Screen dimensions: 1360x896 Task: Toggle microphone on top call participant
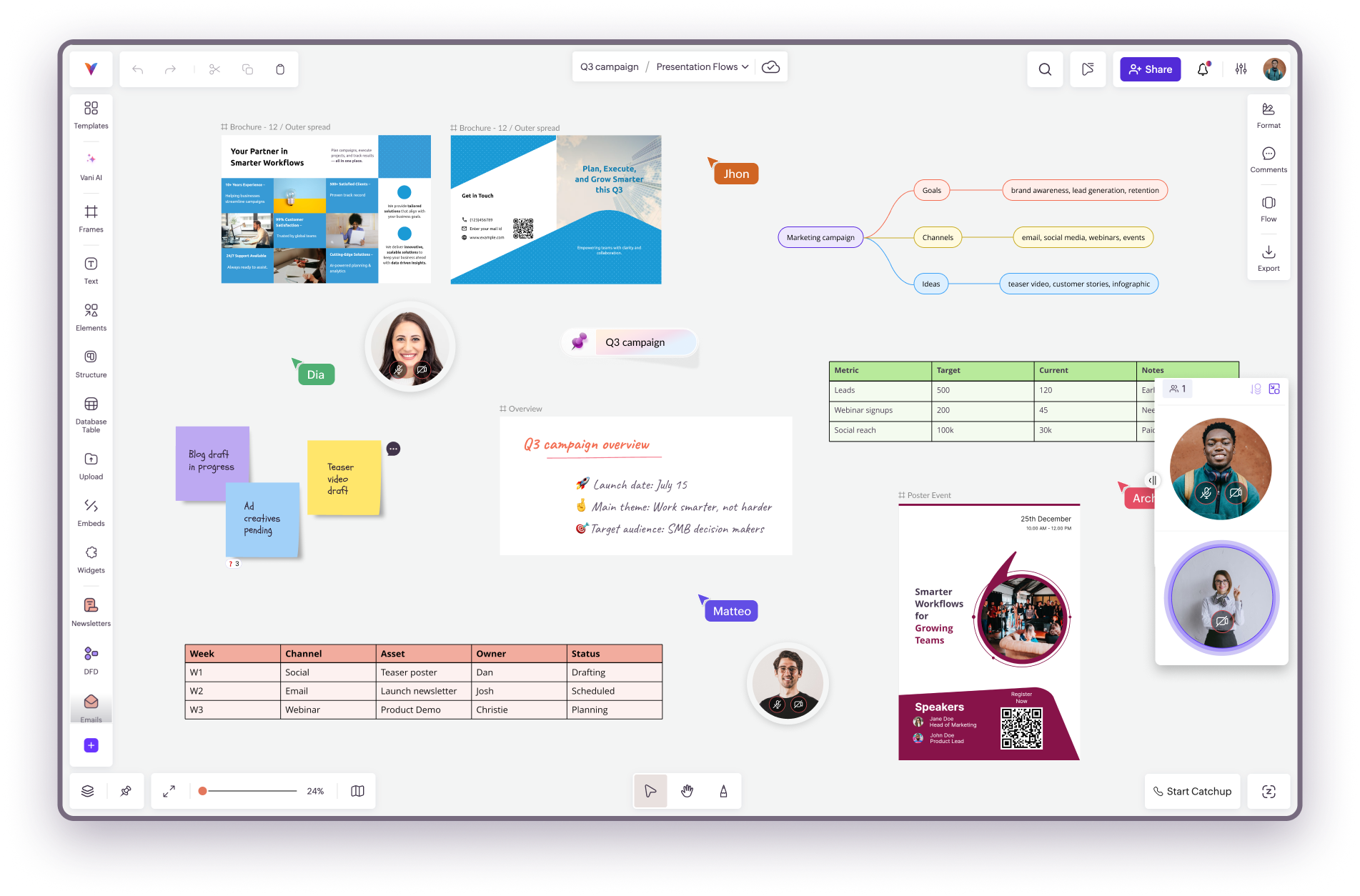[x=1206, y=492]
